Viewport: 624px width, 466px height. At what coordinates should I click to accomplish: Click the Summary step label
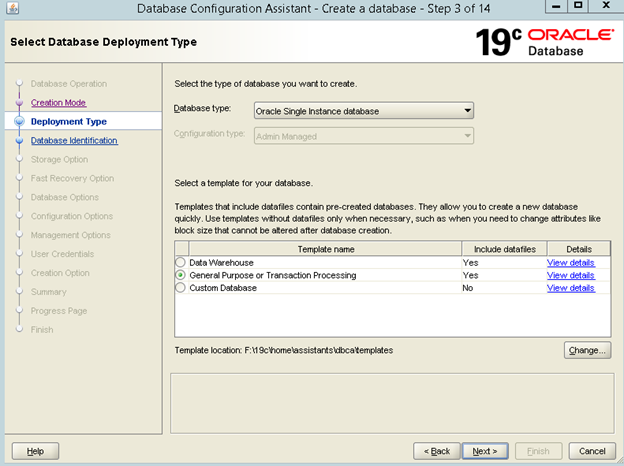pyautogui.click(x=49, y=292)
